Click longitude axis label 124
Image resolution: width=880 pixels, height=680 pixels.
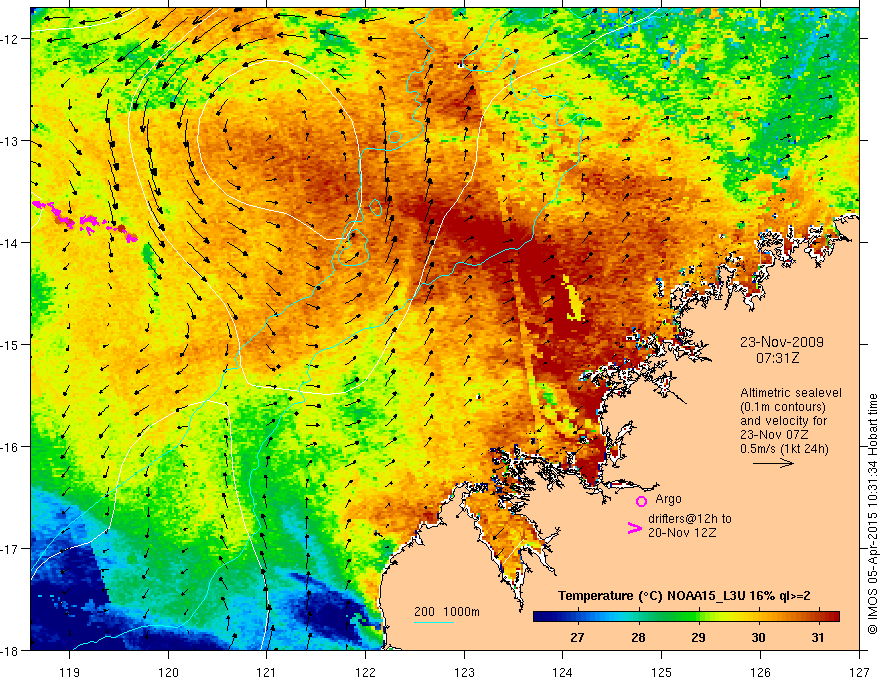click(x=563, y=672)
